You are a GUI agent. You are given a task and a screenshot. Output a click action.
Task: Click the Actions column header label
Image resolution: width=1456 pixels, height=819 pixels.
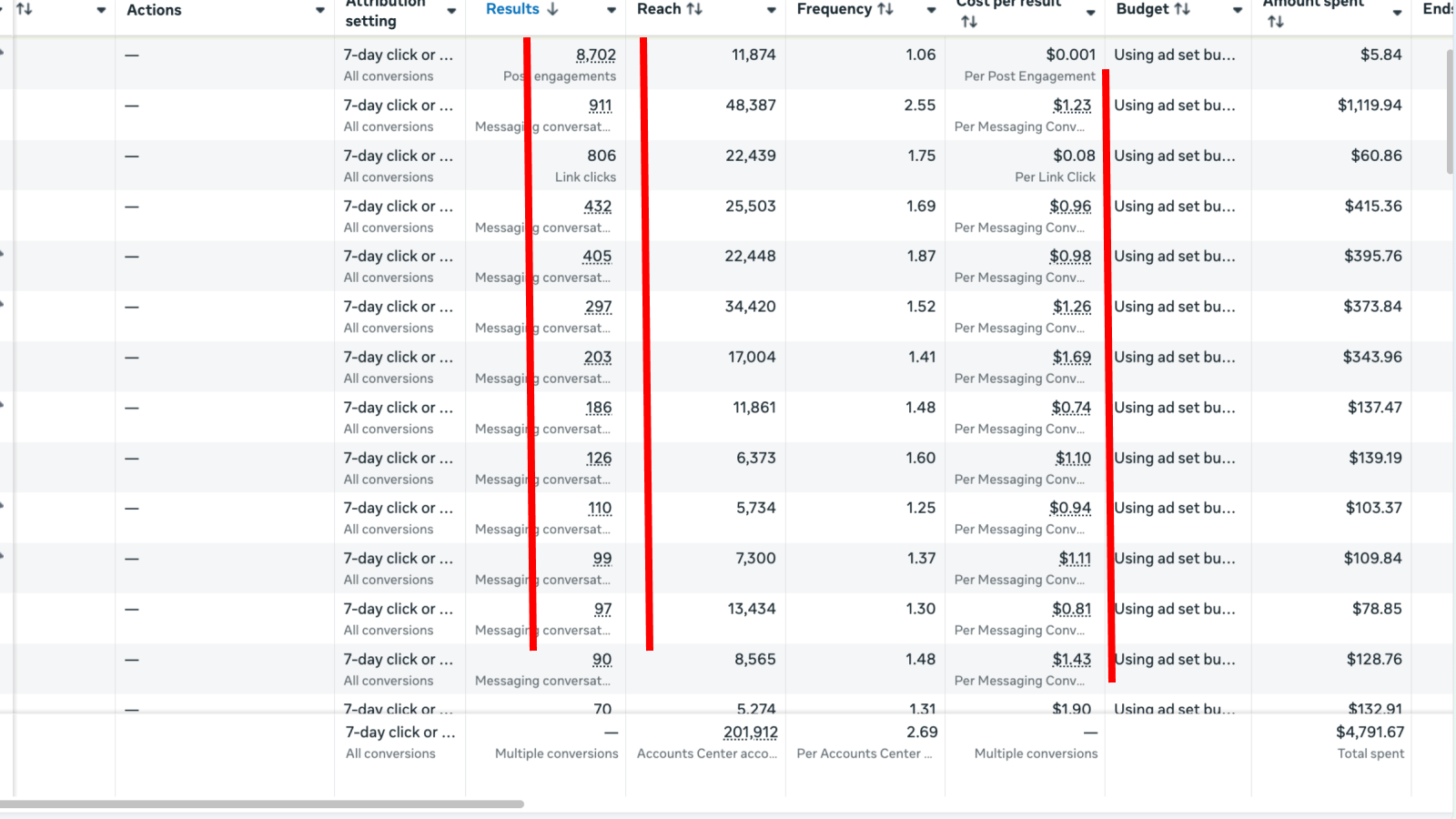pyautogui.click(x=154, y=10)
